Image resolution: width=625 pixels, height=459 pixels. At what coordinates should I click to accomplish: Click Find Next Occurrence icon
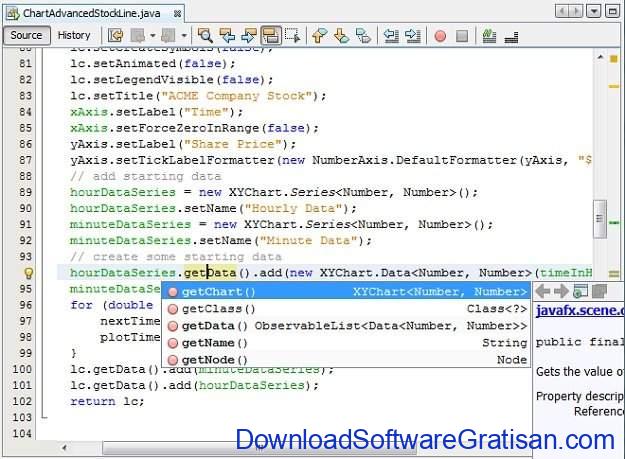[x=249, y=36]
